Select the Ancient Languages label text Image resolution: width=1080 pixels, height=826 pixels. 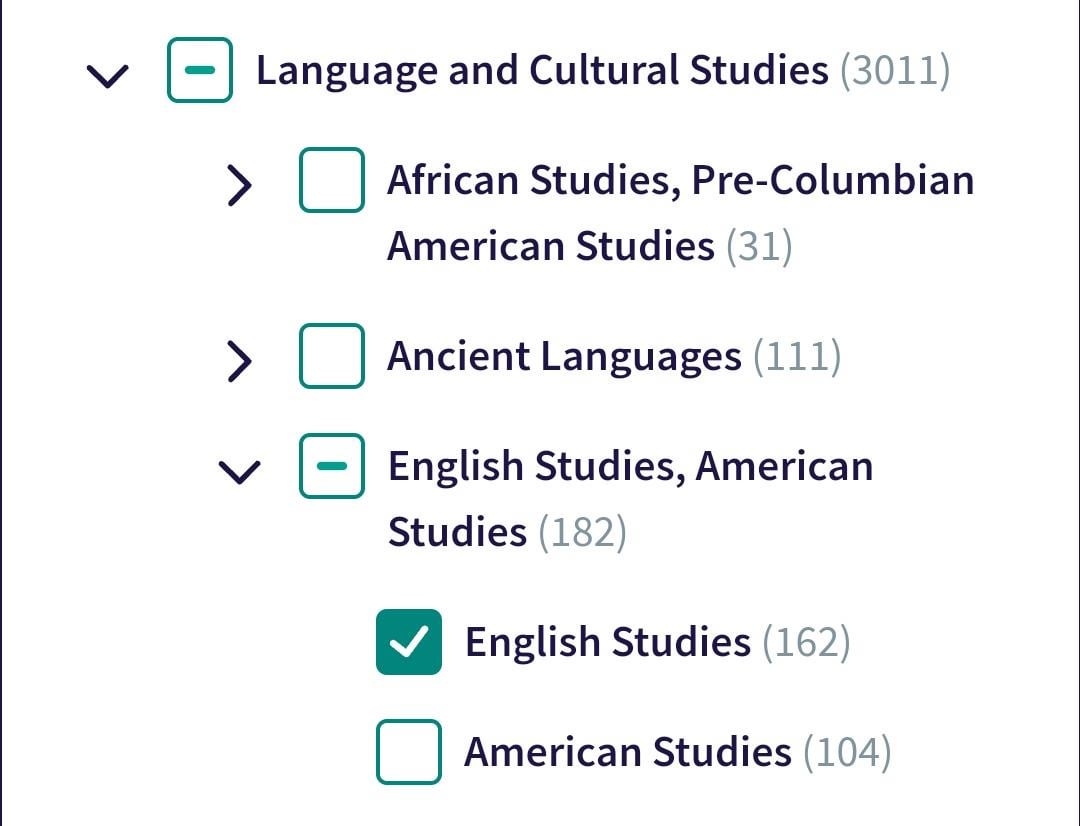(x=564, y=357)
